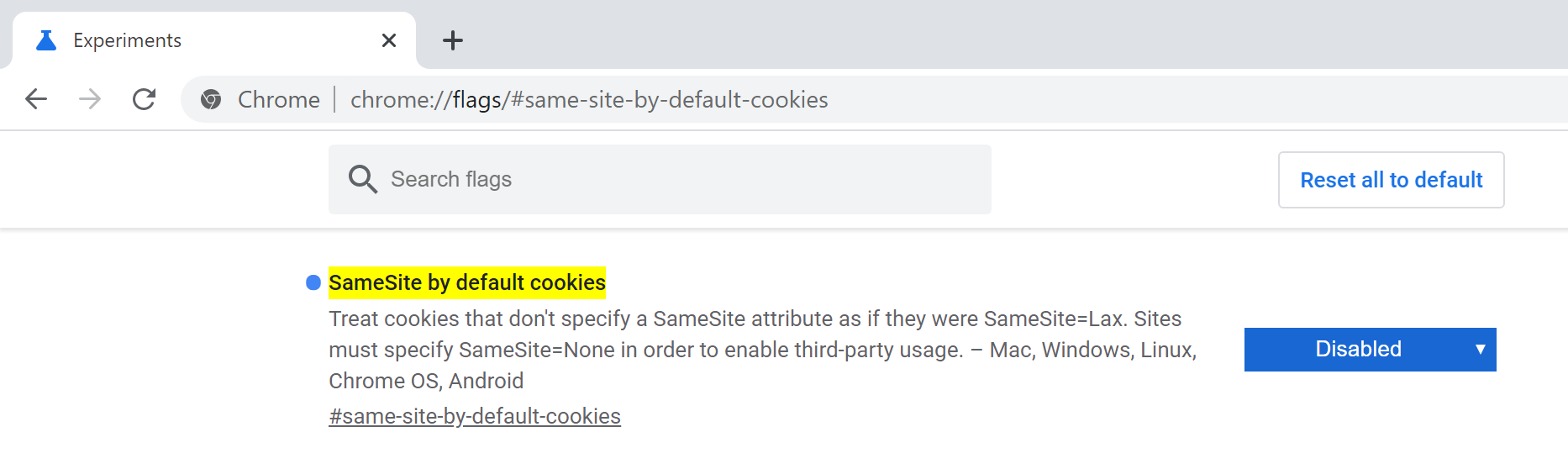The height and width of the screenshot is (469, 1568).
Task: Click the blue dot beside SameSite flag
Action: [x=313, y=282]
